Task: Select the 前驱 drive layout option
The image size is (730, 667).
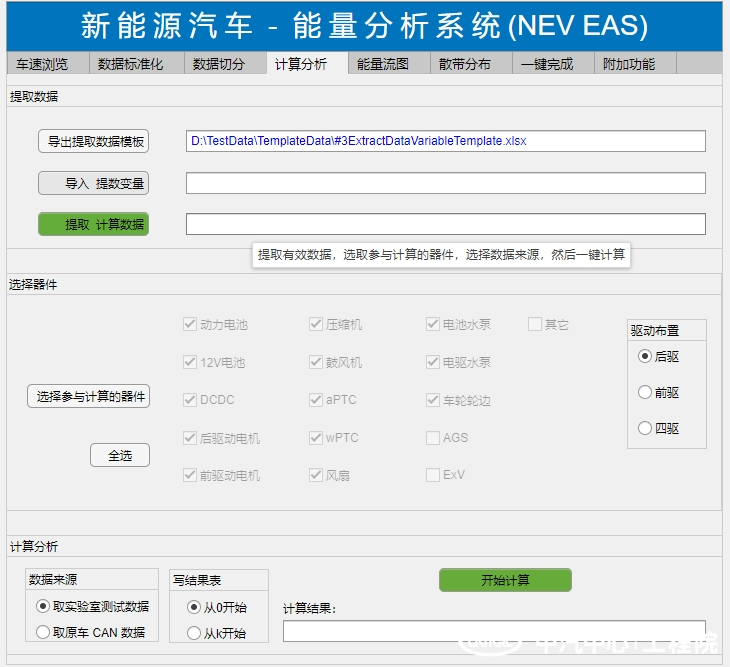Action: coord(645,392)
